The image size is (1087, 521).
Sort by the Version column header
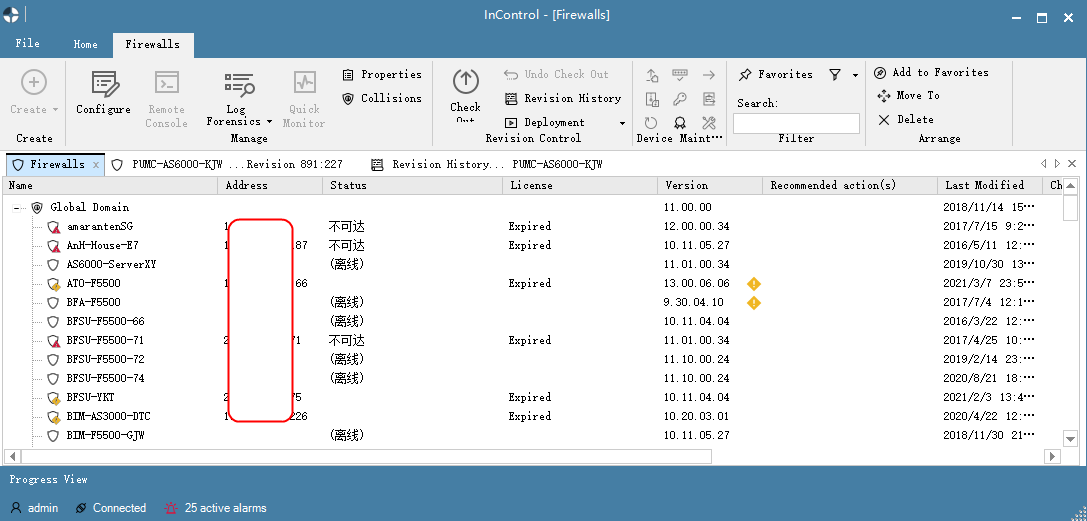pyautogui.click(x=710, y=186)
